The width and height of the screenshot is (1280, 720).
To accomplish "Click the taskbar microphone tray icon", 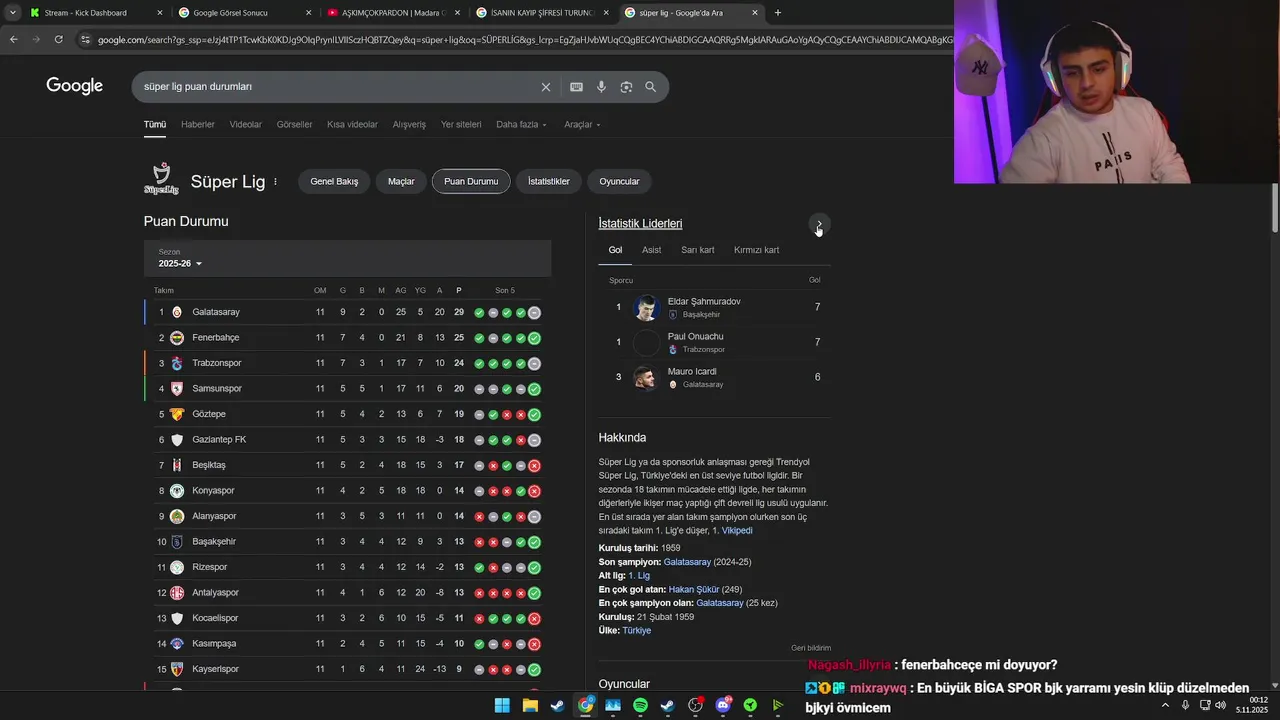I will point(1186,705).
